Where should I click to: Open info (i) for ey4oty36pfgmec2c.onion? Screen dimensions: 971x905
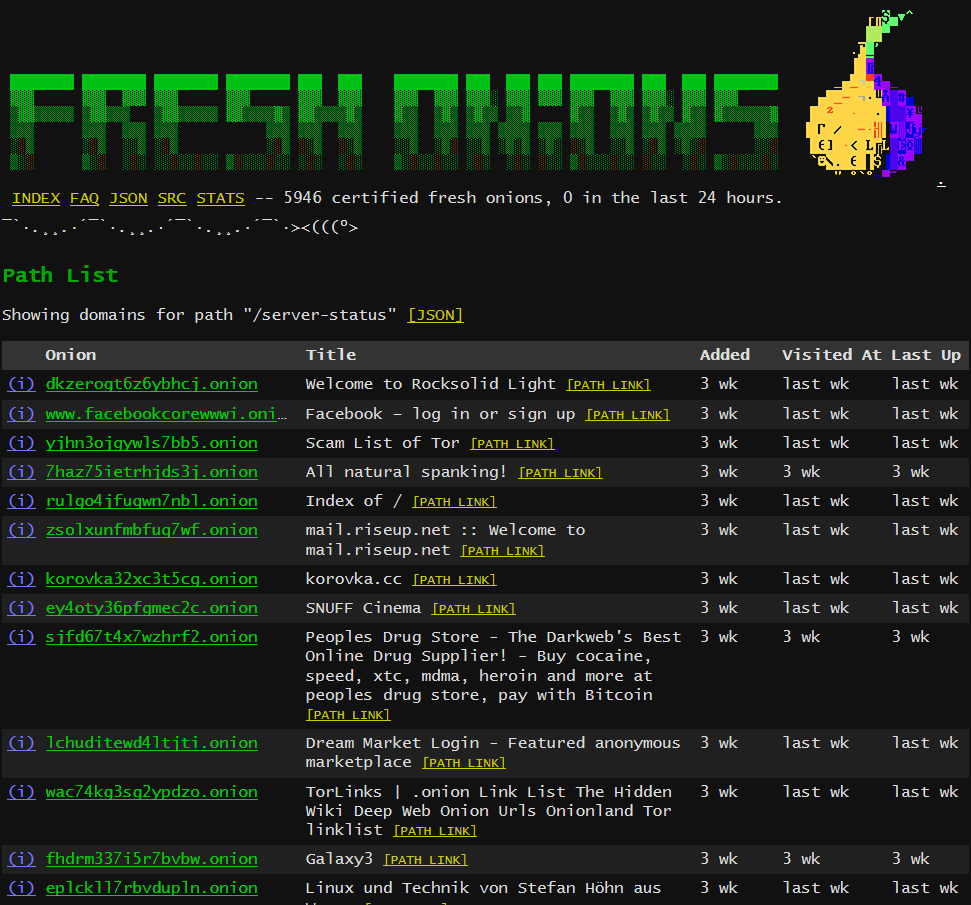pos(22,608)
